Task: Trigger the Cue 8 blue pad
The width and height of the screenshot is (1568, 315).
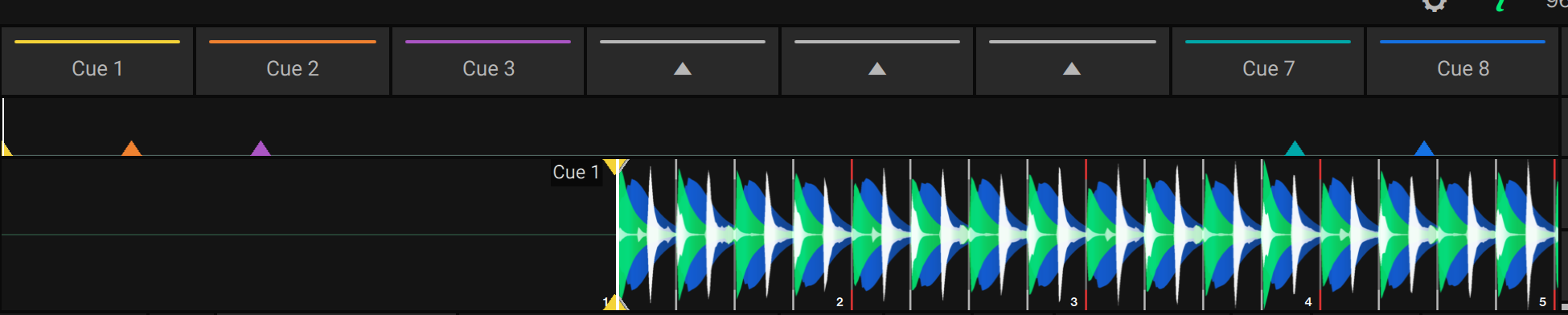Action: pos(1463,62)
